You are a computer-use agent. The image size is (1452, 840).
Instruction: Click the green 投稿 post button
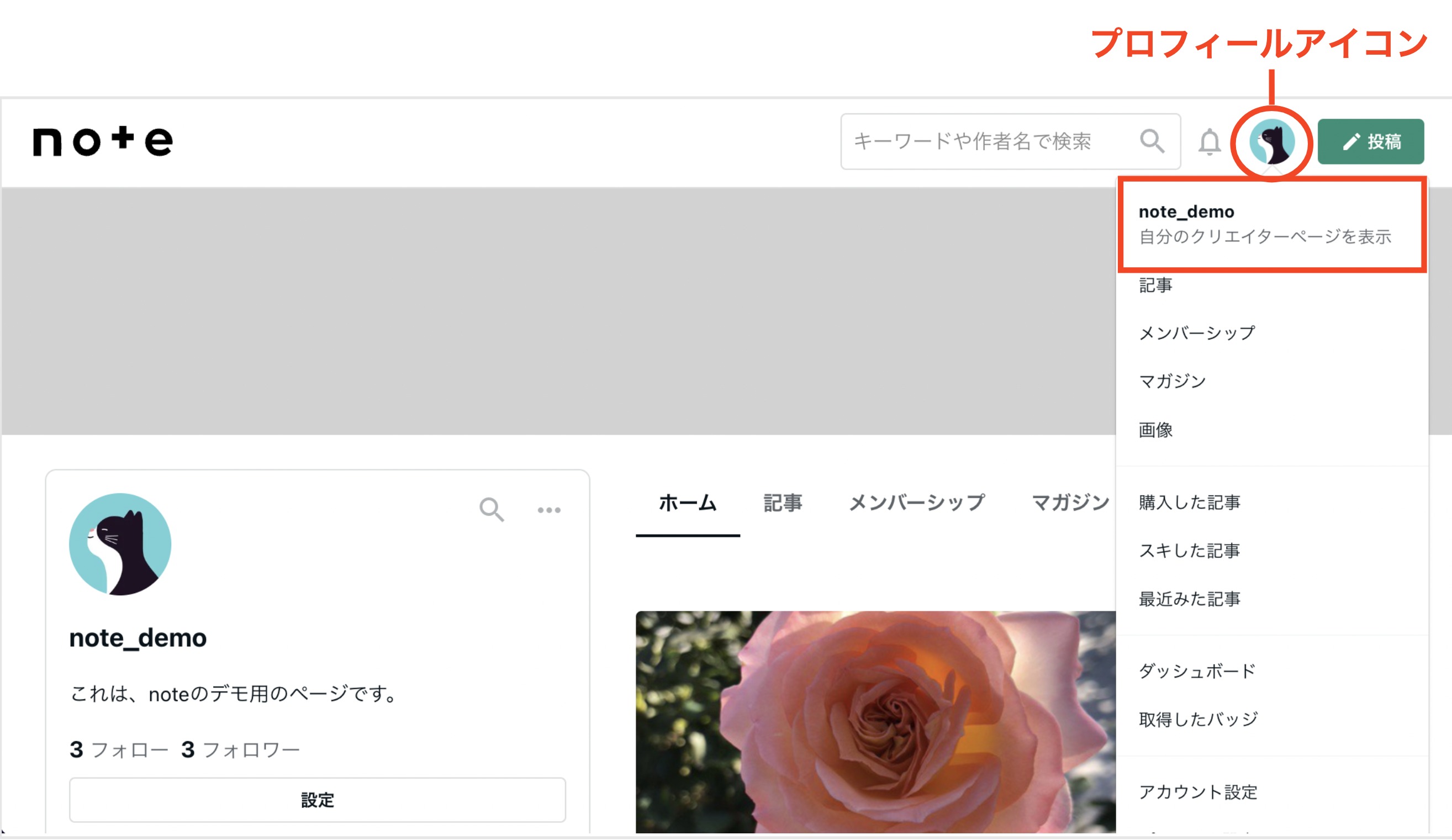(x=1370, y=142)
